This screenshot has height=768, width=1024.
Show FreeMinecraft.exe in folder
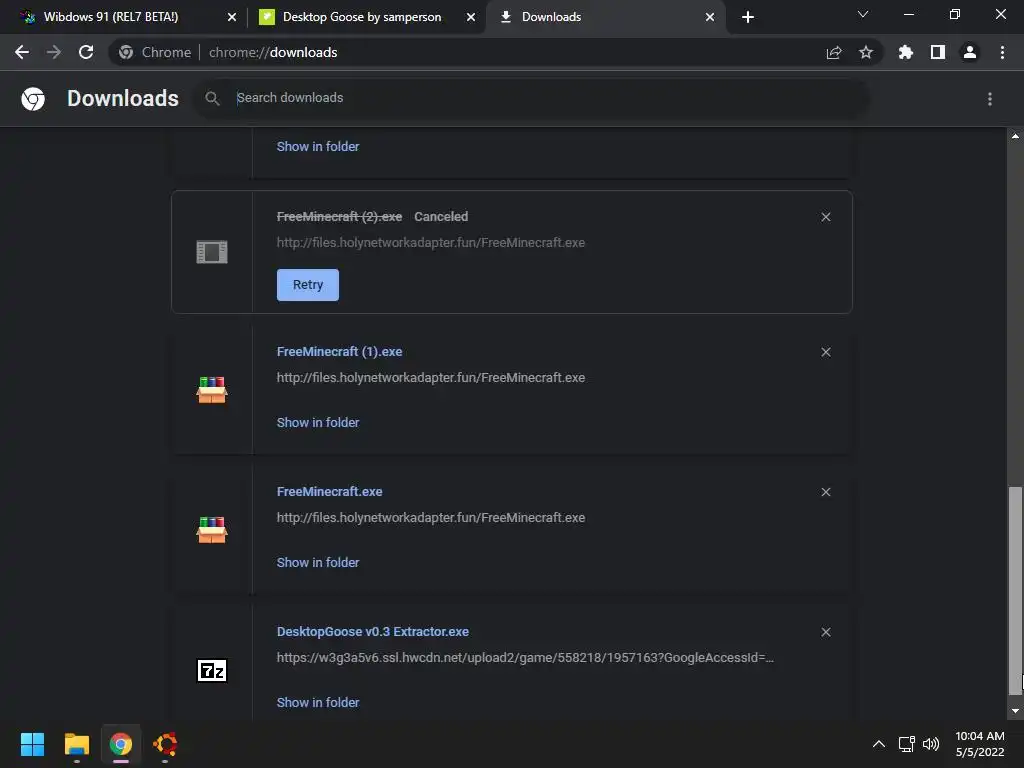(x=318, y=562)
